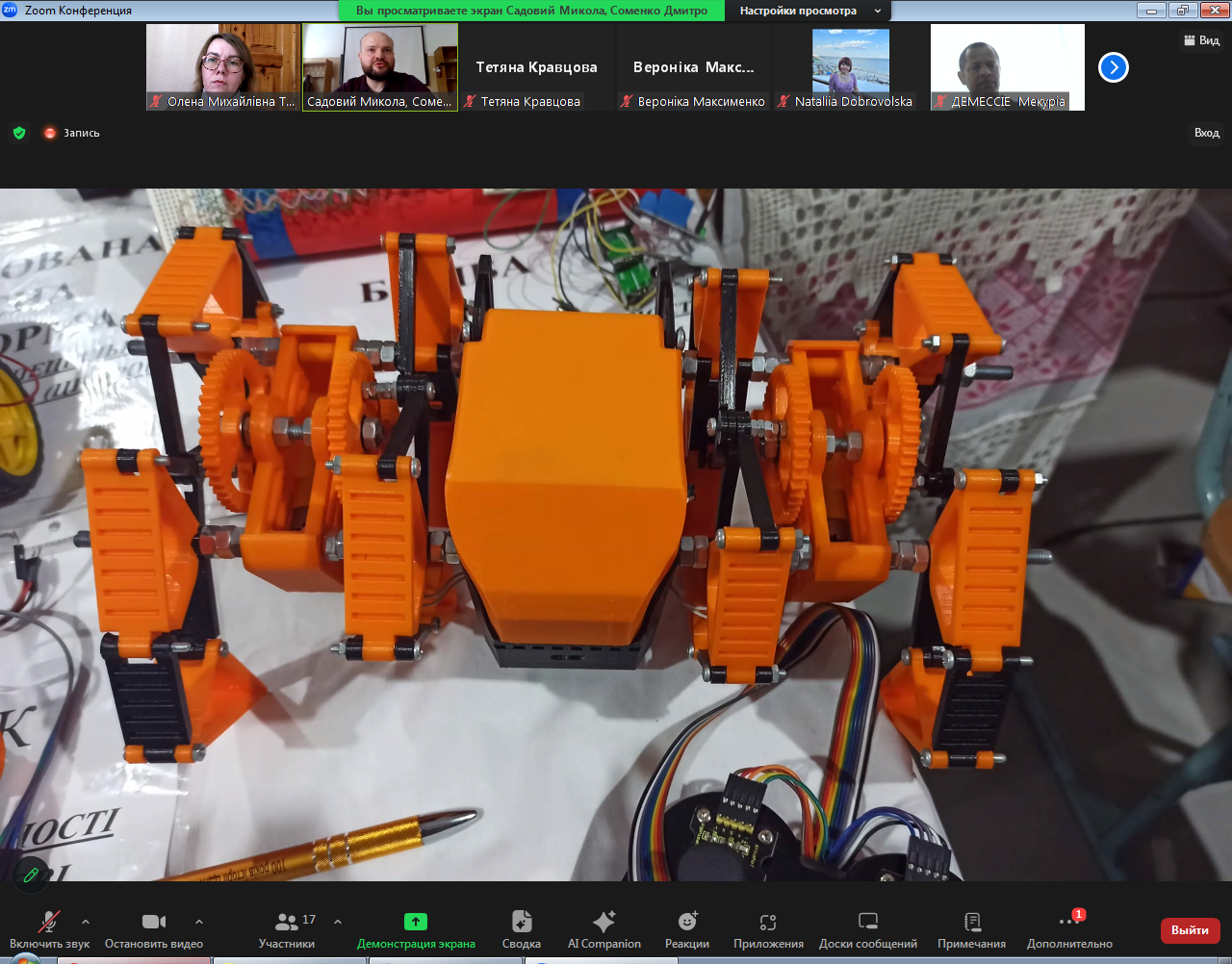
Task: Click the green encryption shield icon
Action: (19, 133)
